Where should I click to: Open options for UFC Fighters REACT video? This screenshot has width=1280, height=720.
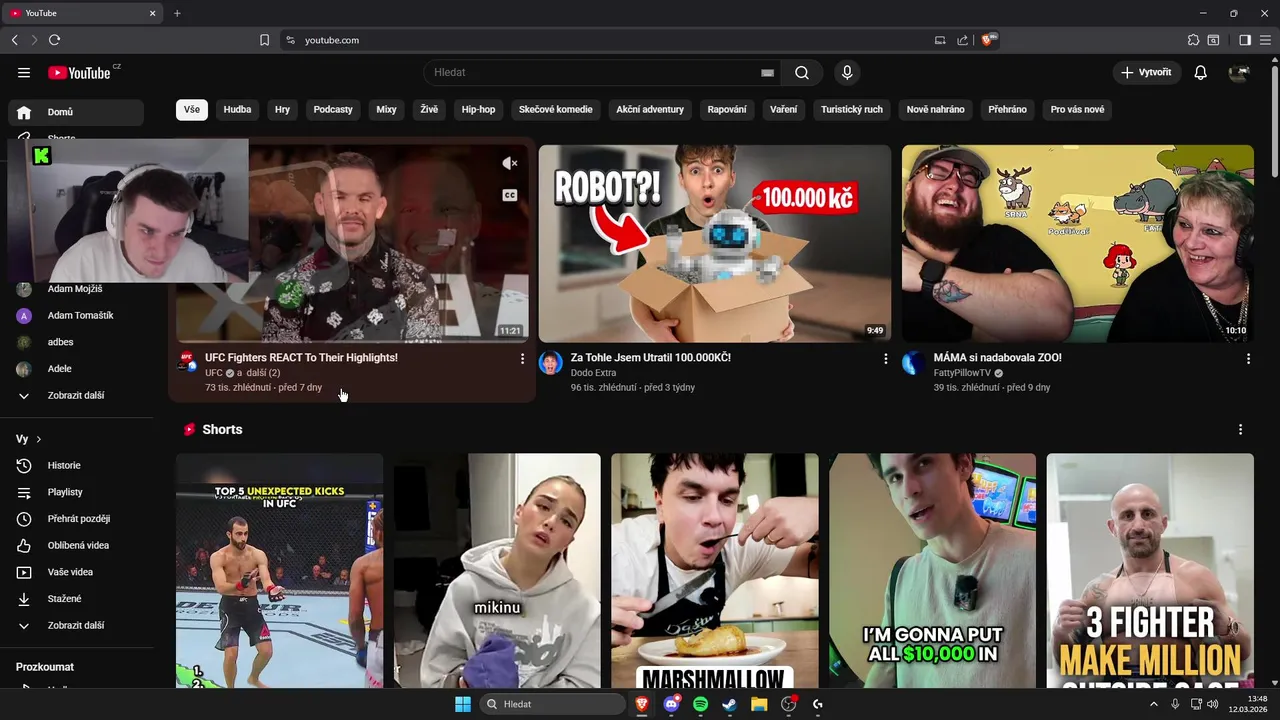(x=522, y=358)
